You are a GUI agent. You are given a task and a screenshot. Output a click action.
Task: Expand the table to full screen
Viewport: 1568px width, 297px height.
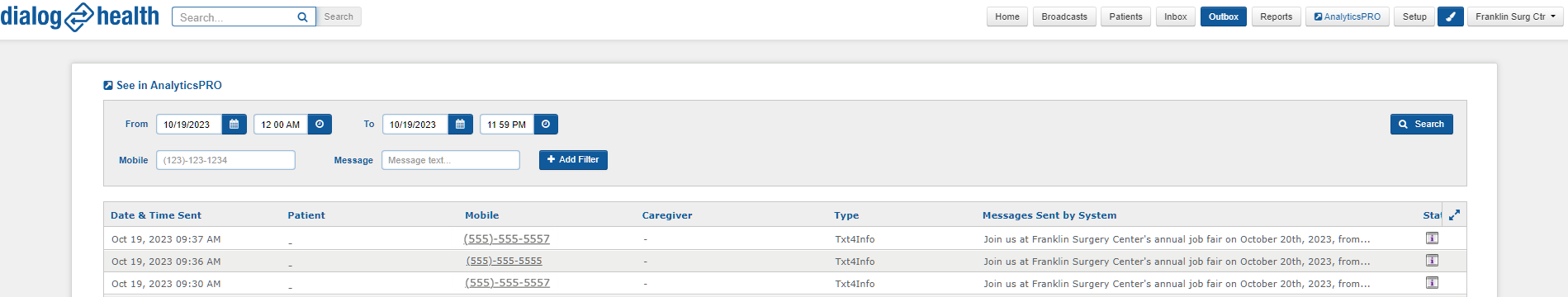tap(1454, 214)
